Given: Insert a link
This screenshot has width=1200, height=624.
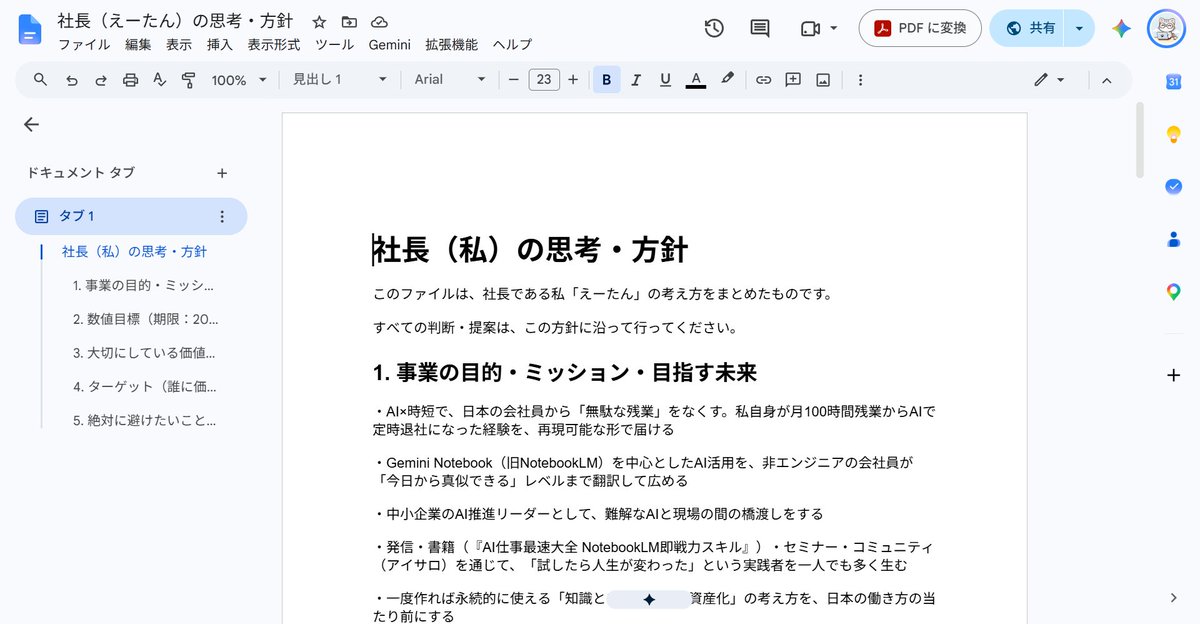Looking at the screenshot, I should 763,80.
